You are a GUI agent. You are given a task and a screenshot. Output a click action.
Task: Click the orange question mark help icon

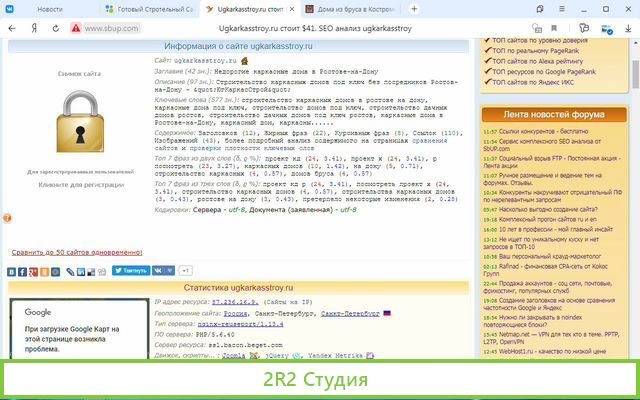click(7, 218)
